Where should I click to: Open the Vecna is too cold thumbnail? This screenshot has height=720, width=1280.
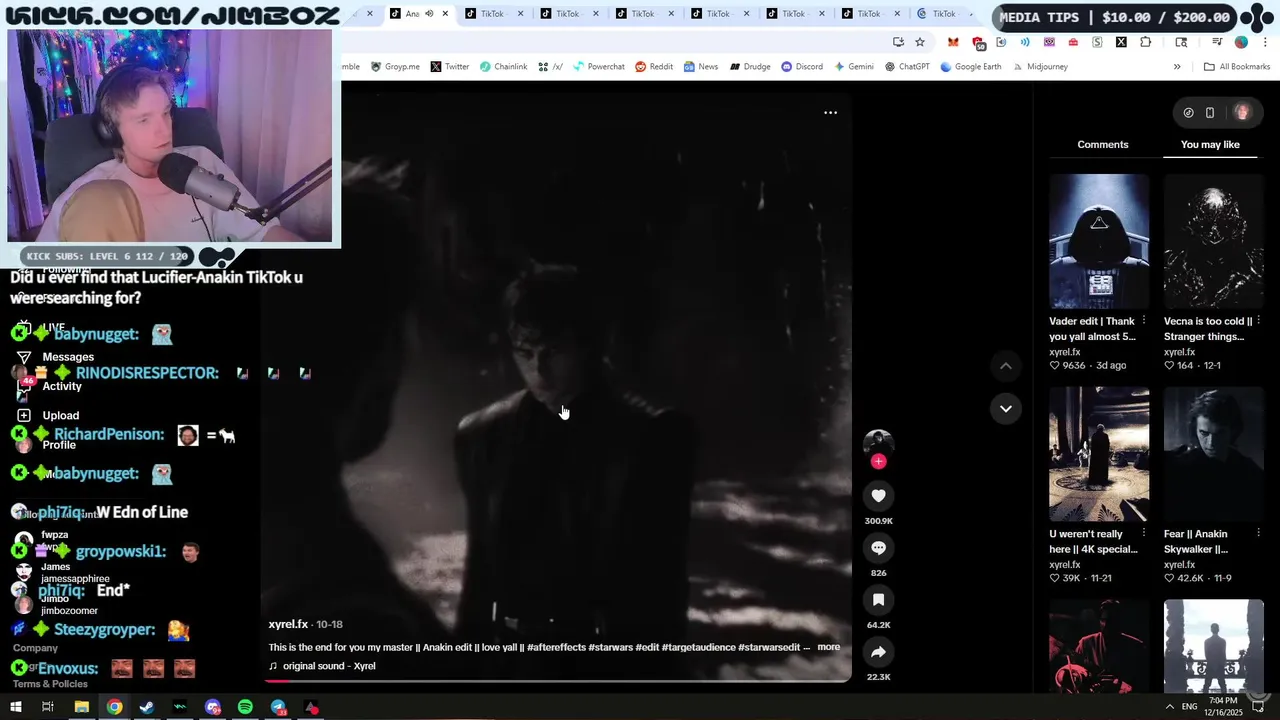tap(1213, 241)
